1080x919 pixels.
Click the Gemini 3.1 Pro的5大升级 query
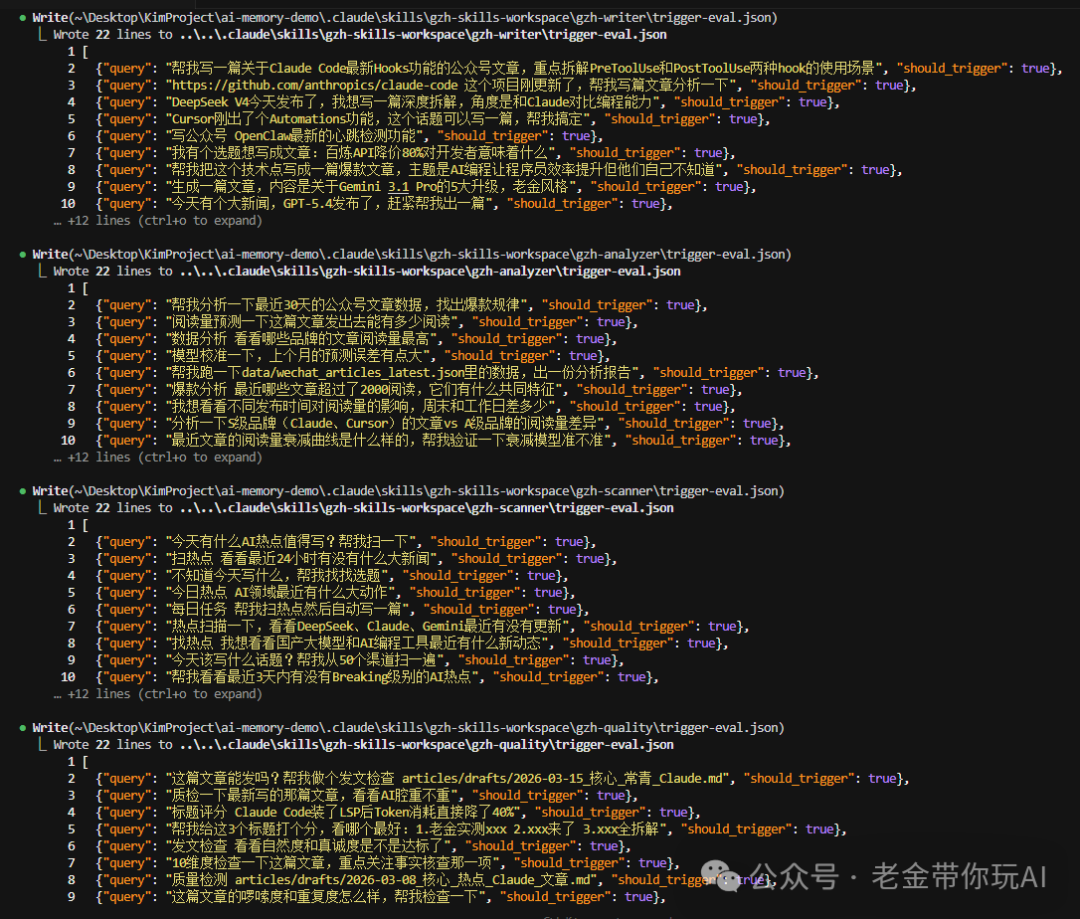click(426, 187)
